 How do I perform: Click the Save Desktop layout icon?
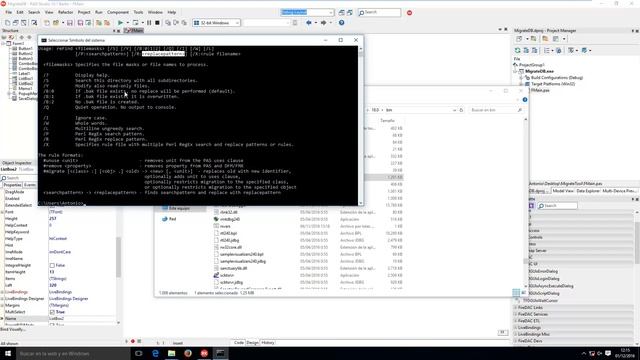click(x=342, y=13)
